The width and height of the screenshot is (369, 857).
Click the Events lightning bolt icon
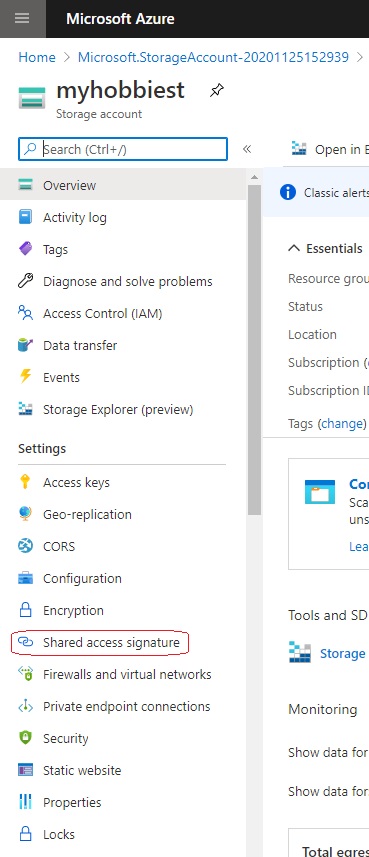coord(26,377)
